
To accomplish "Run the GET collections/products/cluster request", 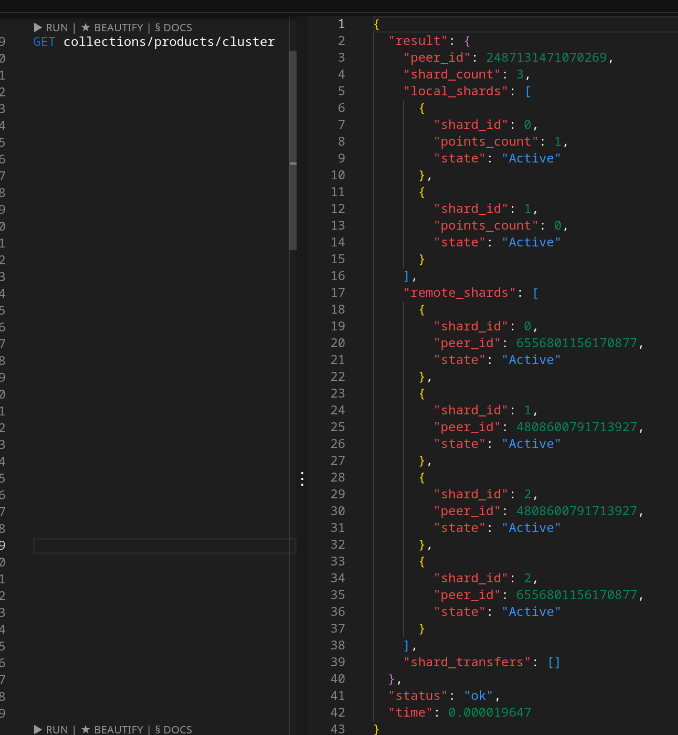I will click(50, 28).
